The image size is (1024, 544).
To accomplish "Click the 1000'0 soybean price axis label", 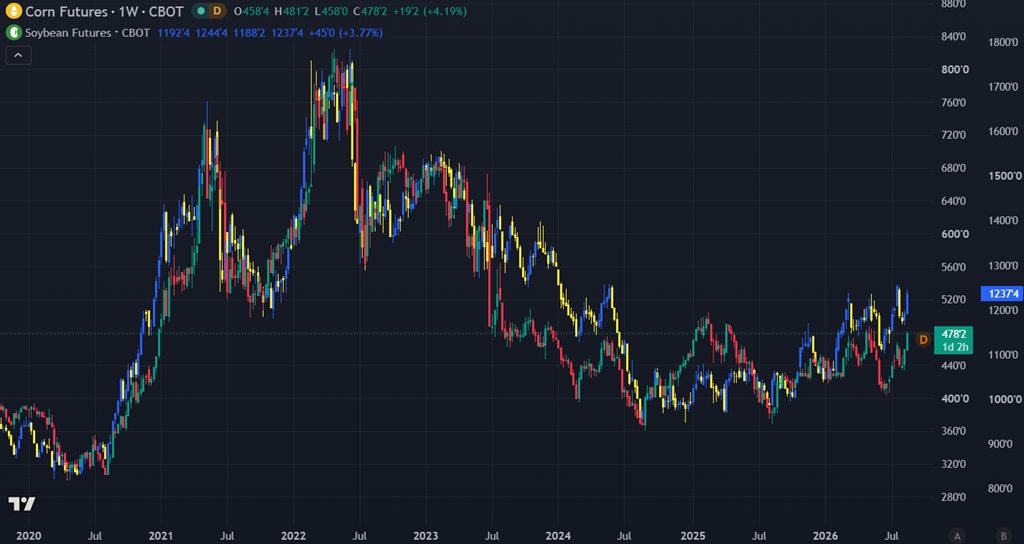I will click(x=1004, y=400).
